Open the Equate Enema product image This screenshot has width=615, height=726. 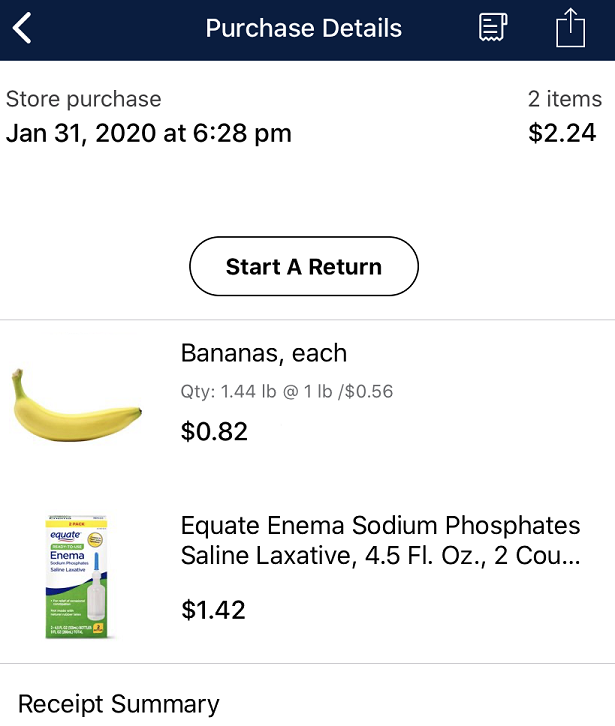(77, 577)
